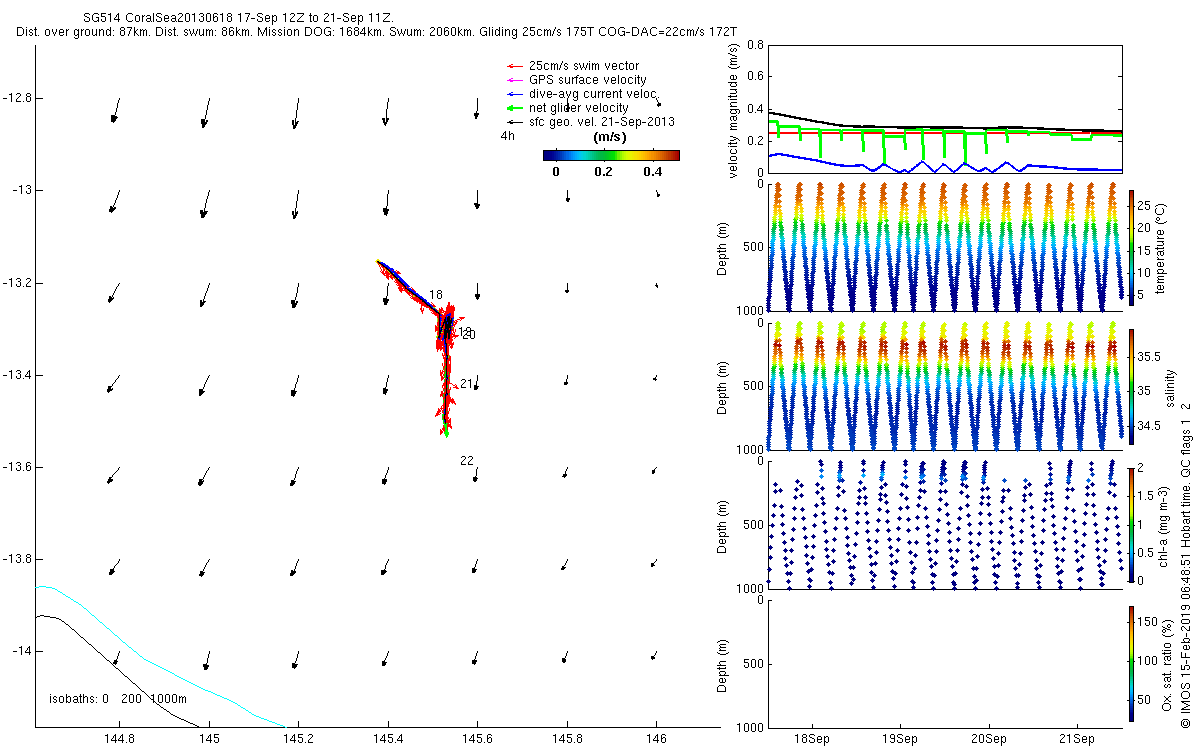Image resolution: width=1200 pixels, height=750 pixels.
Task: Click the chl-a (mg m-3) colorbar
Action: (1132, 524)
